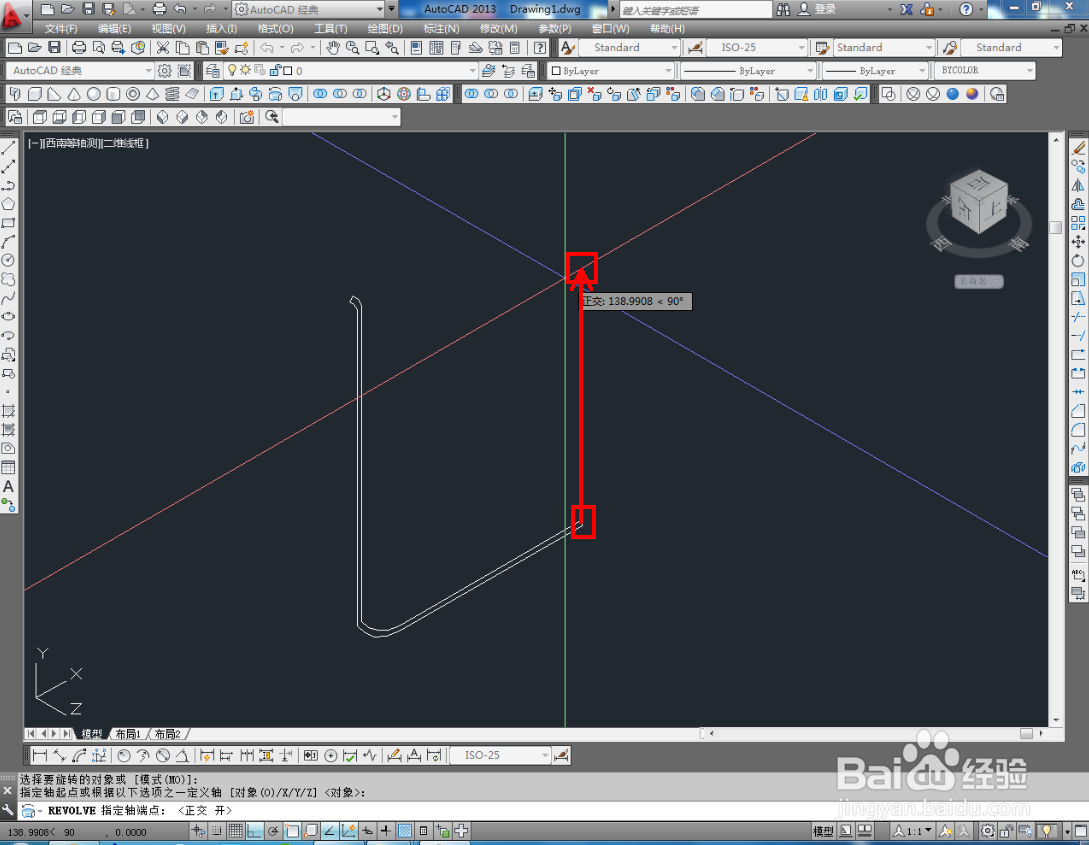Click the Linear dimension tool
This screenshot has width=1089, height=845.
40,755
